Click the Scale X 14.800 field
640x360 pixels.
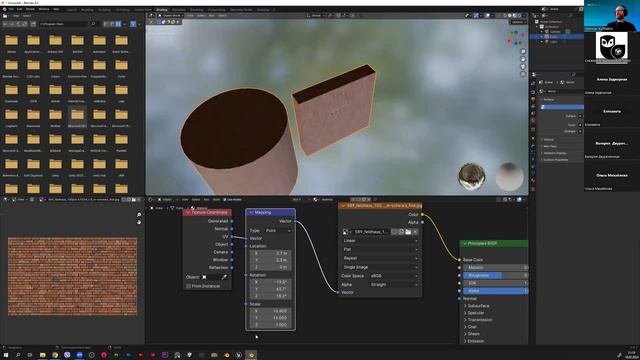tap(270, 311)
